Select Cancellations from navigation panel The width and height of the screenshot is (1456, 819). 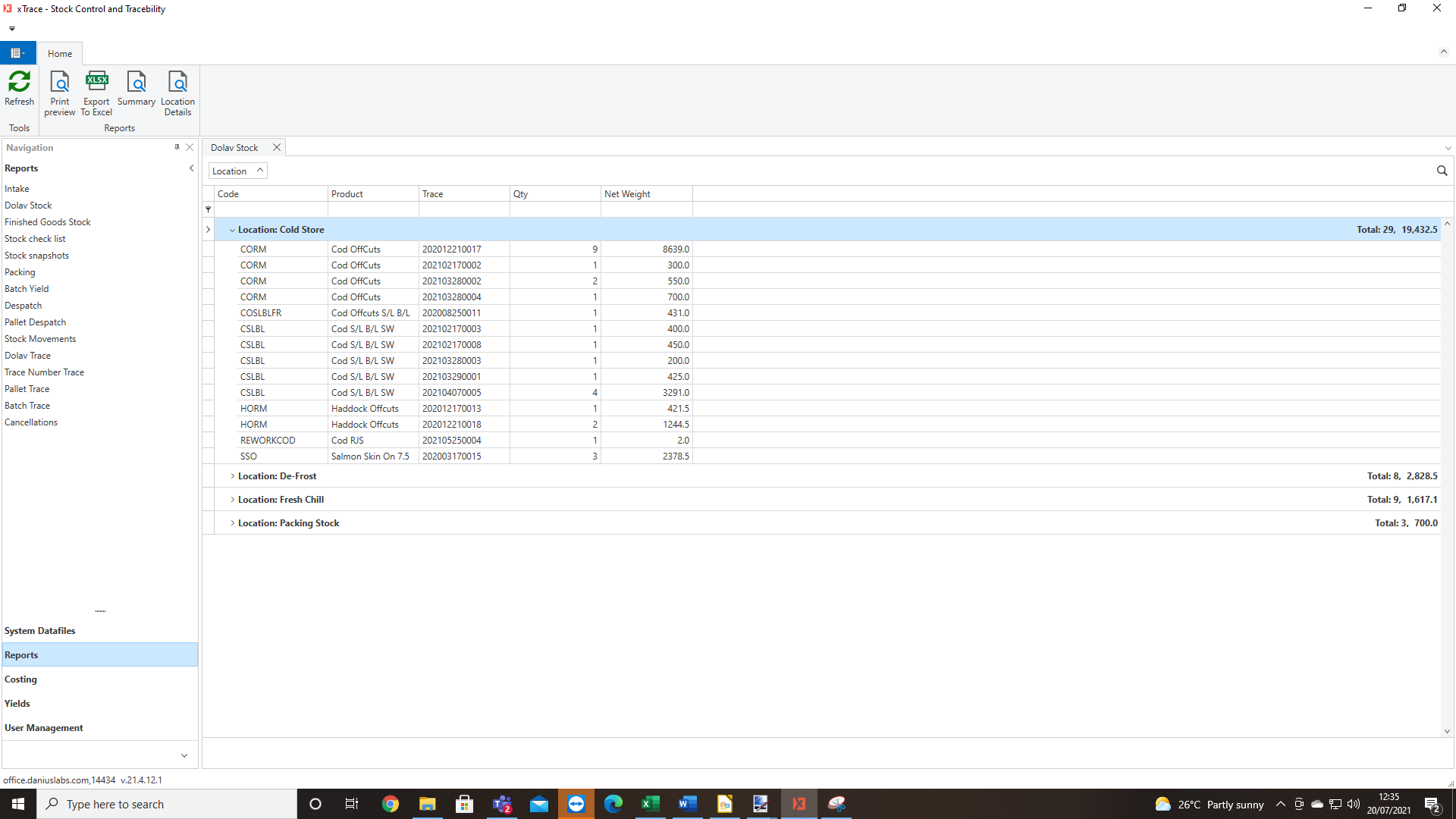click(31, 421)
